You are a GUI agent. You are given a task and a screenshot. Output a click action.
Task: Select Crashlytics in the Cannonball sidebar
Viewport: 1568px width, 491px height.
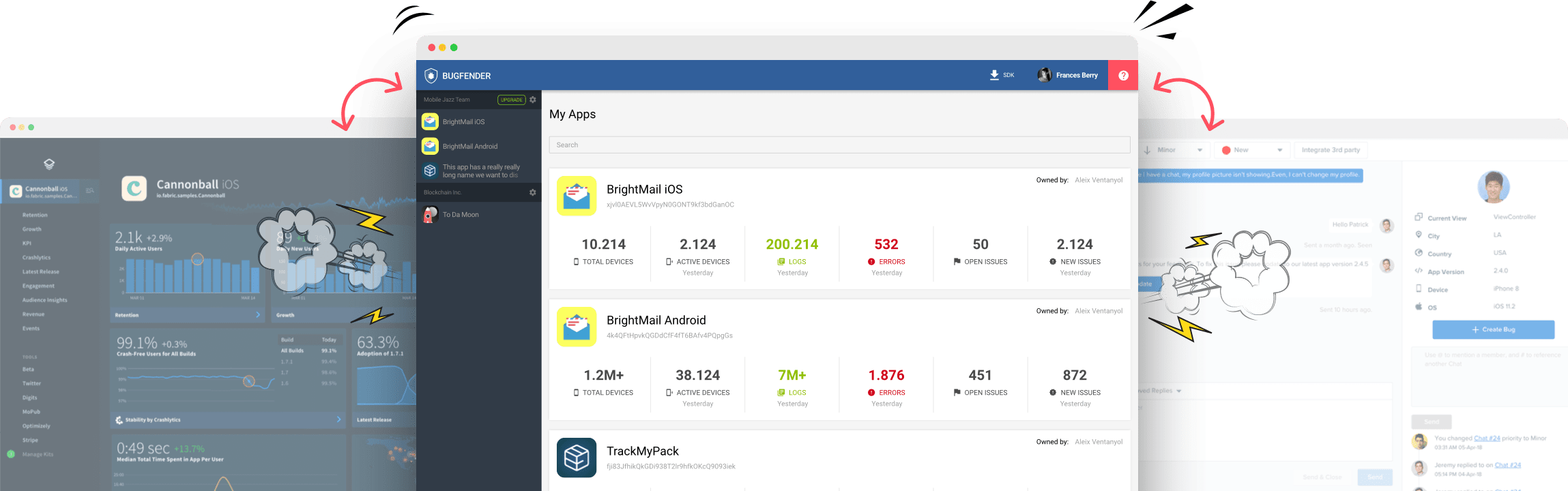36,258
